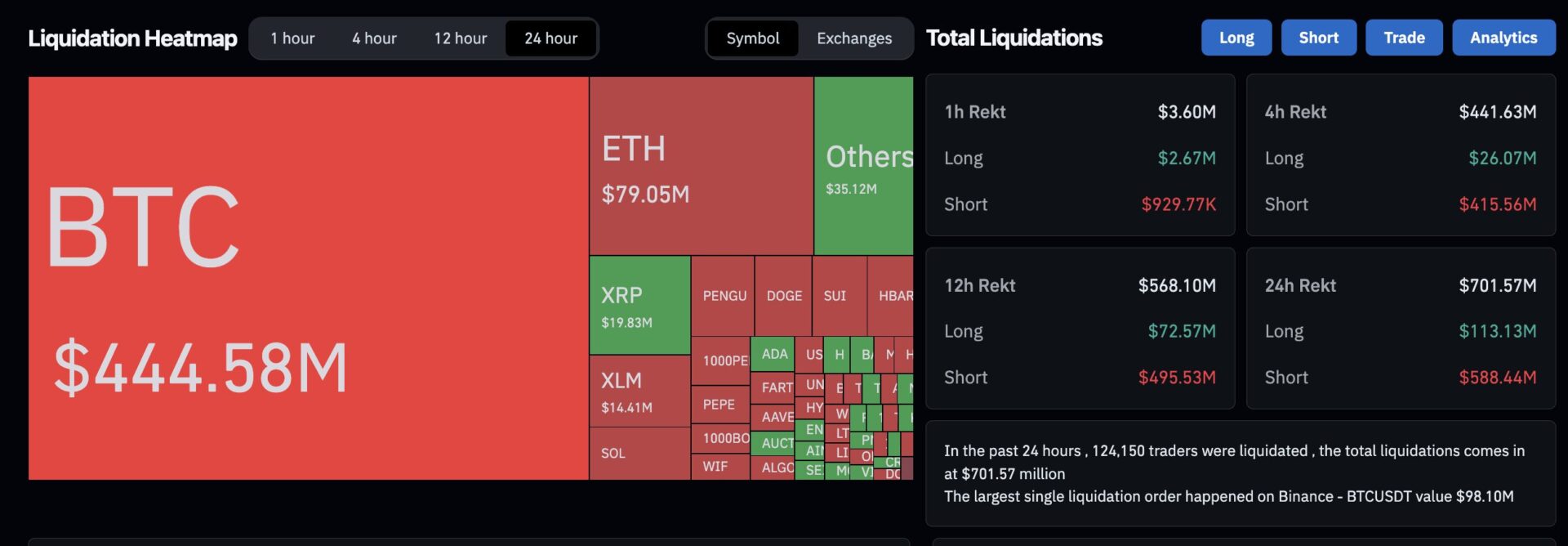
Task: Select the 24 hour timeframe
Action: (x=550, y=38)
